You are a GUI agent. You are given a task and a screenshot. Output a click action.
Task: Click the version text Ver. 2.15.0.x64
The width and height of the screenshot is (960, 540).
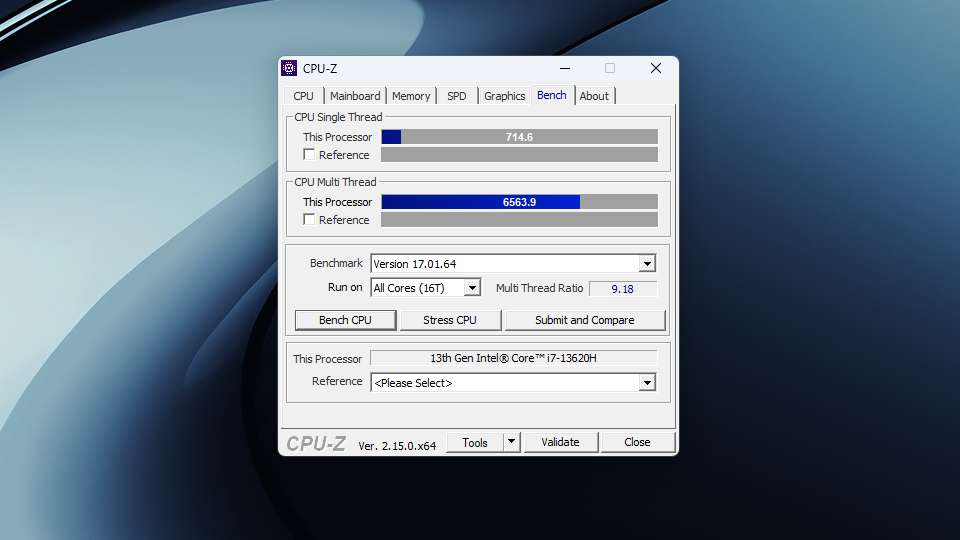[397, 446]
